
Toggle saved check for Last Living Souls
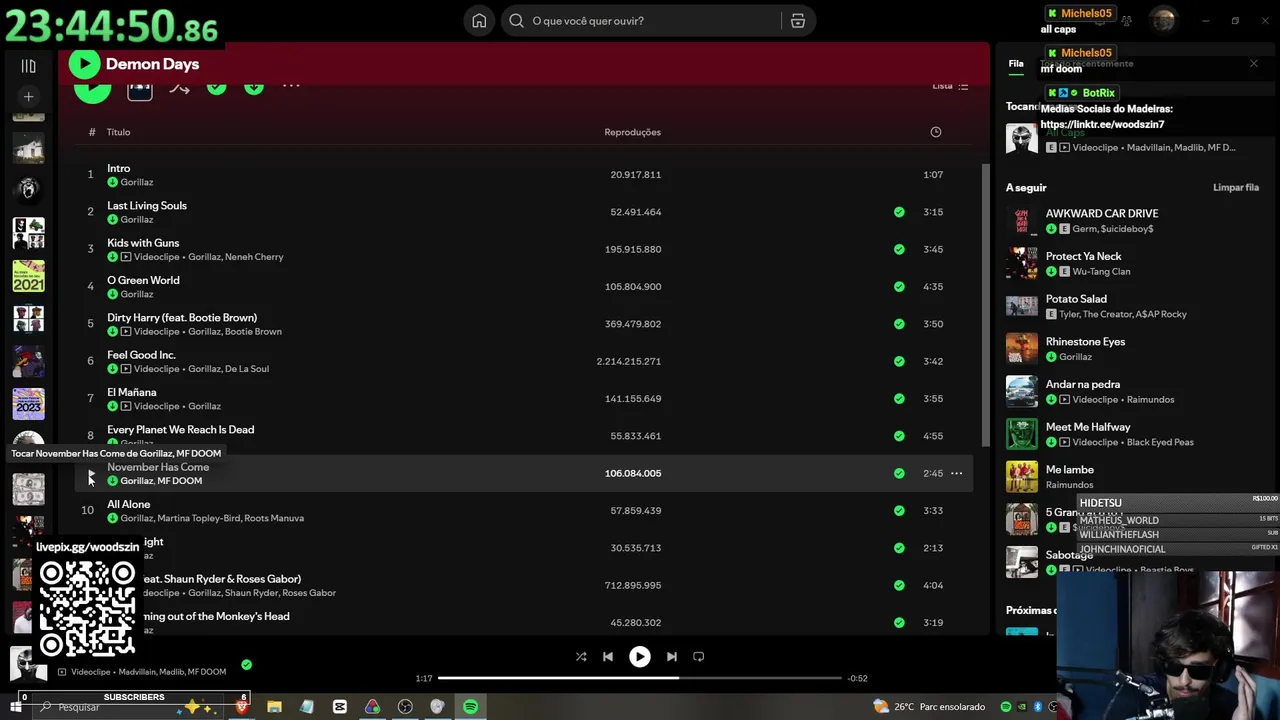899,212
